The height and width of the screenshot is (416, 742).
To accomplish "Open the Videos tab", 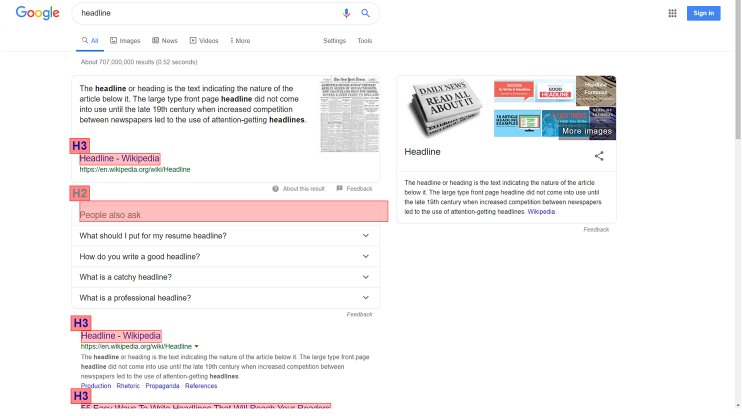I will click(204, 41).
